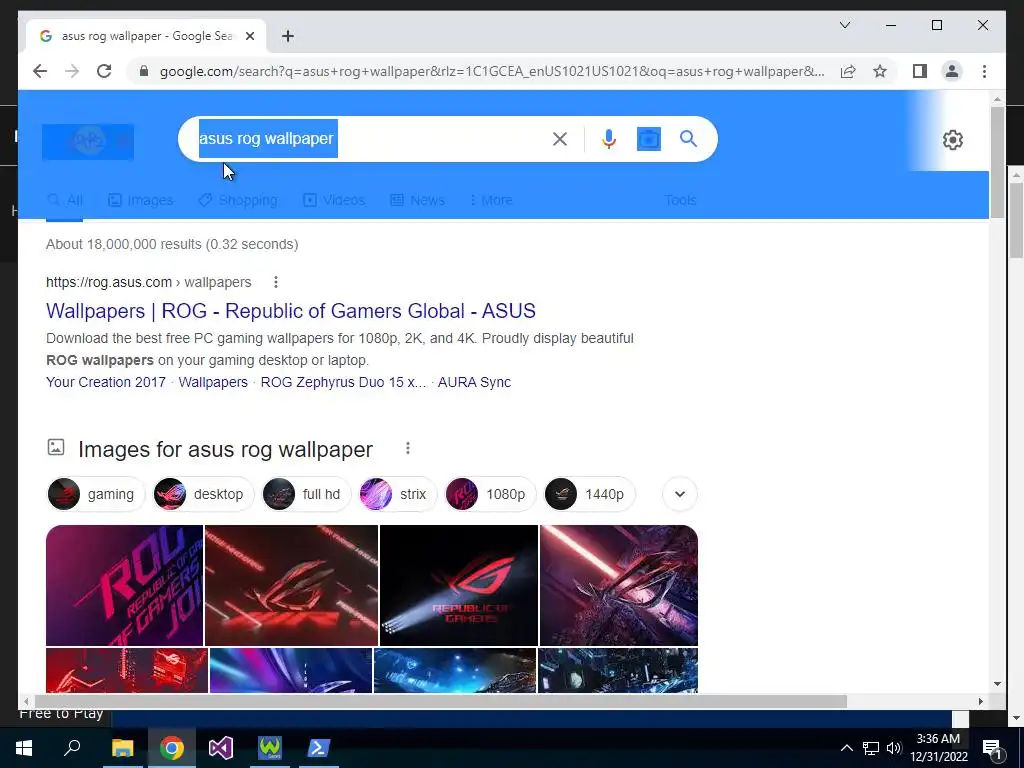Switch to the Images tab
Image resolution: width=1024 pixels, height=768 pixels.
[141, 200]
